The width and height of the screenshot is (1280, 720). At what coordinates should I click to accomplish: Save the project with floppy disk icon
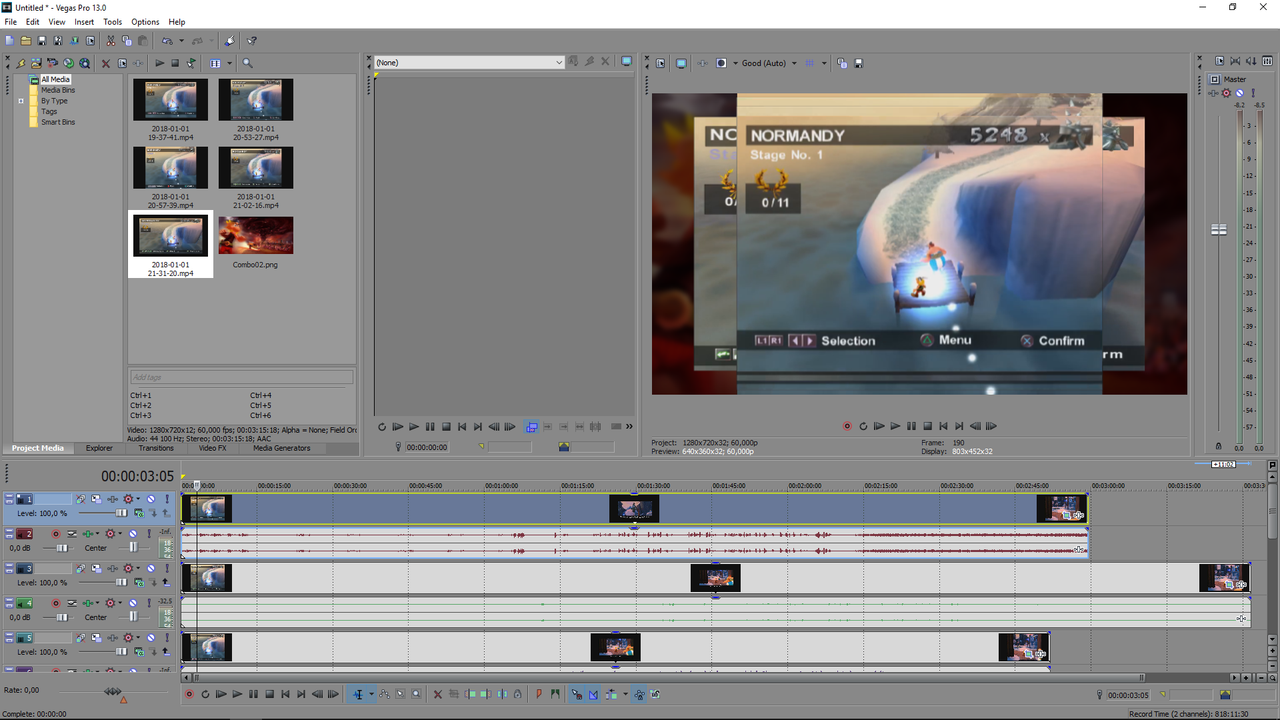pyautogui.click(x=42, y=41)
